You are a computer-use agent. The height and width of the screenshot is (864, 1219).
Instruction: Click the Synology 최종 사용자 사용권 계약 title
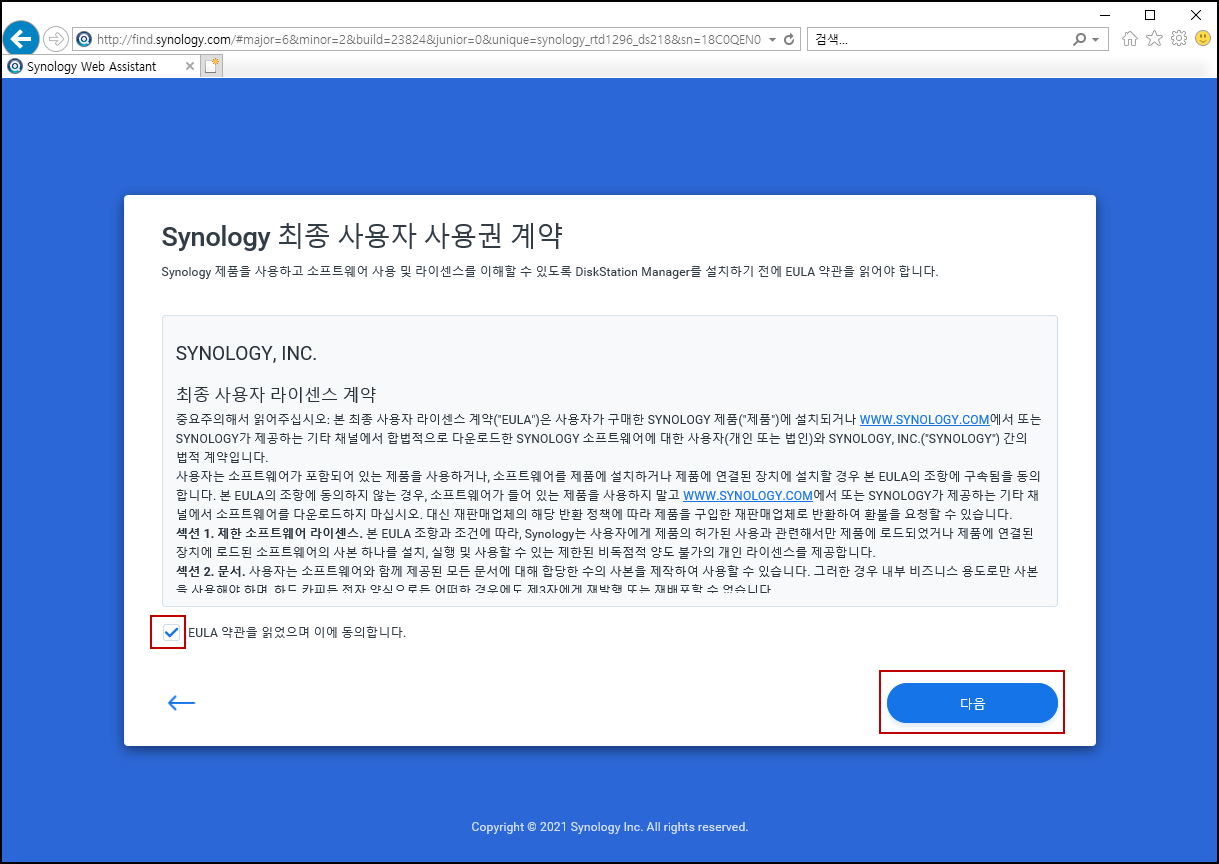click(362, 237)
